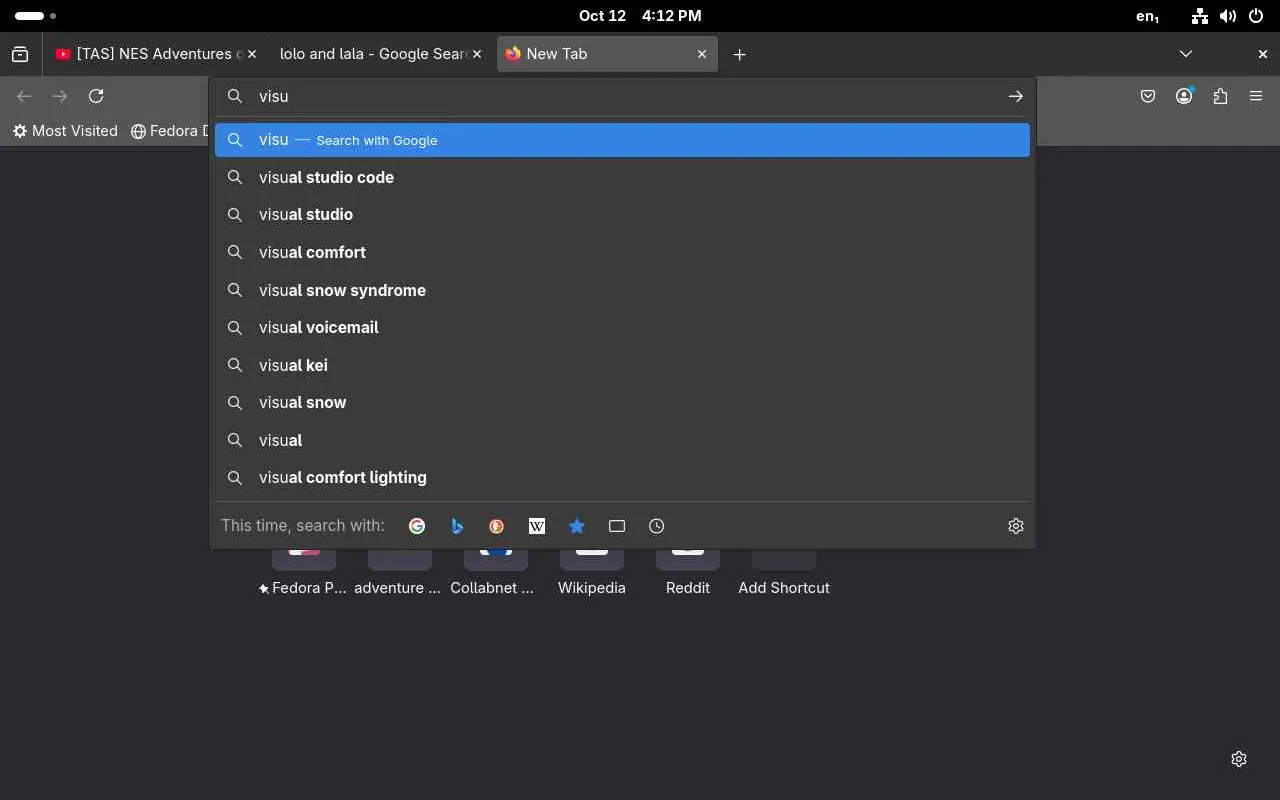The image size is (1280, 800).
Task: Switch to the TAS NES Adventures tab
Action: pos(155,54)
